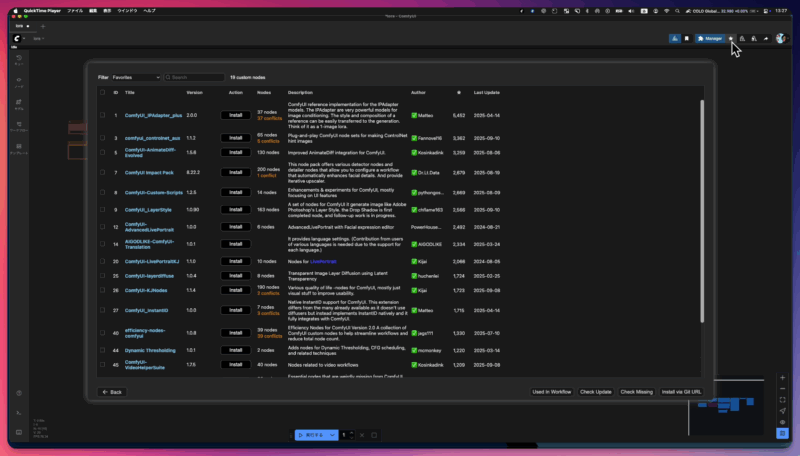Image resolution: width=800 pixels, height=456 pixels.
Task: Select the ComfyUI Impact Pack checkbox
Action: tap(102, 172)
